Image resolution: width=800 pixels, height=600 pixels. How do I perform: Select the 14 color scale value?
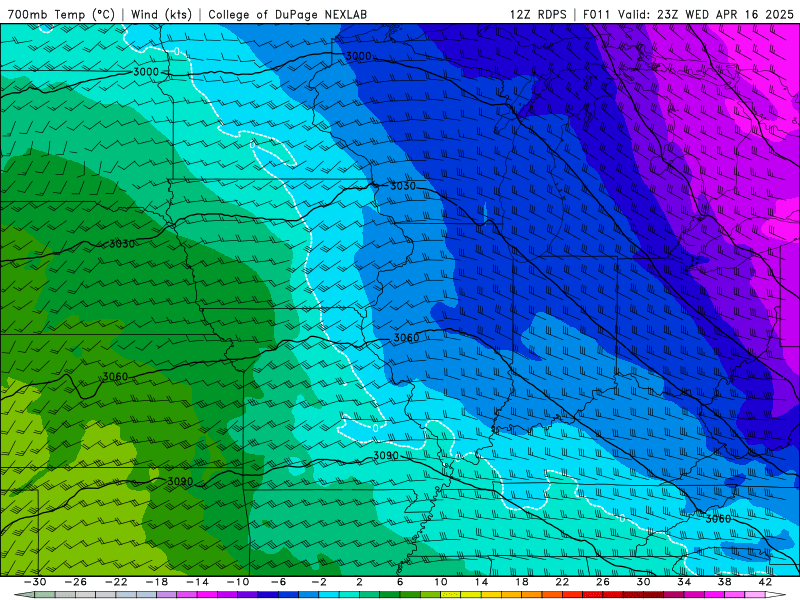(481, 582)
